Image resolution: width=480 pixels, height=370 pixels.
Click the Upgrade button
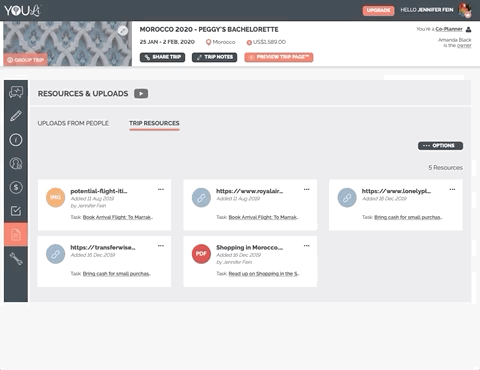tap(378, 10)
